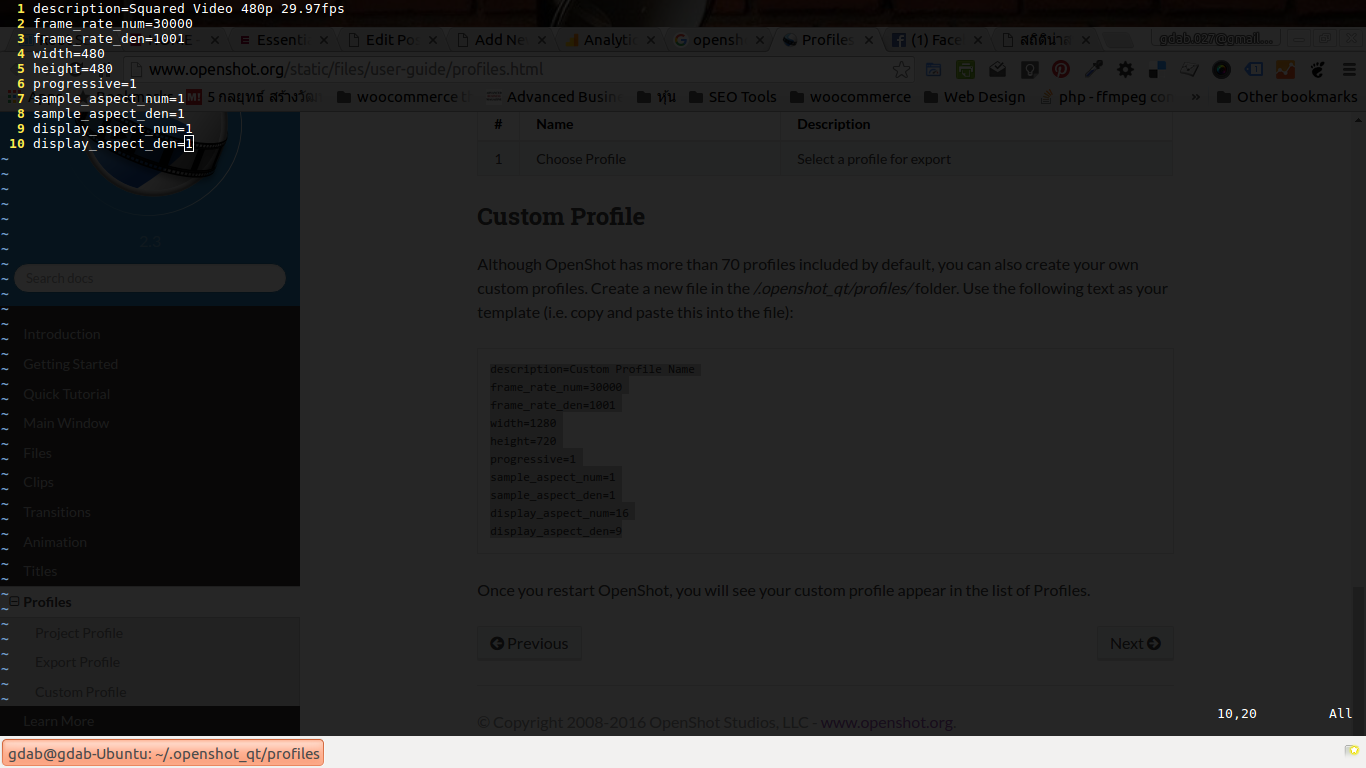
Task: Click vim line 'description=Squared Video 480p 29.97fps'
Action: [x=189, y=8]
